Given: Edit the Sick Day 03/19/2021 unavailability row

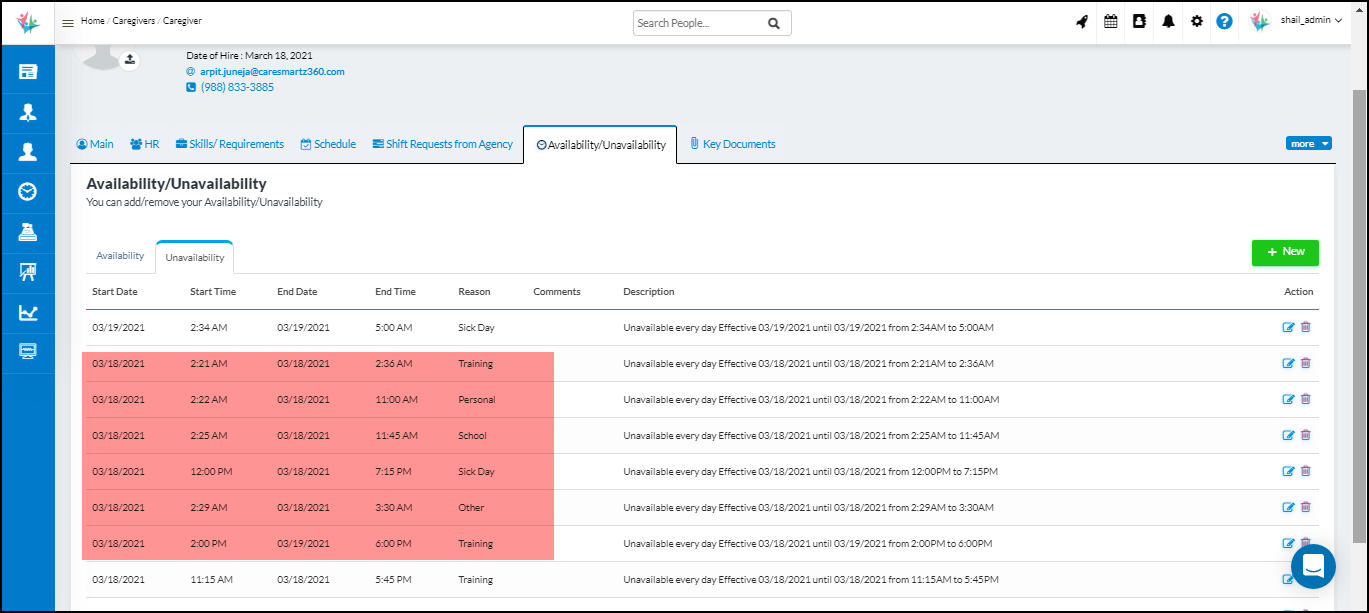Looking at the screenshot, I should (x=1288, y=328).
